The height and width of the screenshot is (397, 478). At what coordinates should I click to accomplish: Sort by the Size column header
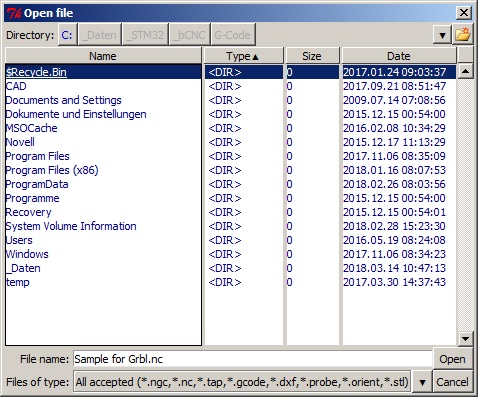click(312, 56)
